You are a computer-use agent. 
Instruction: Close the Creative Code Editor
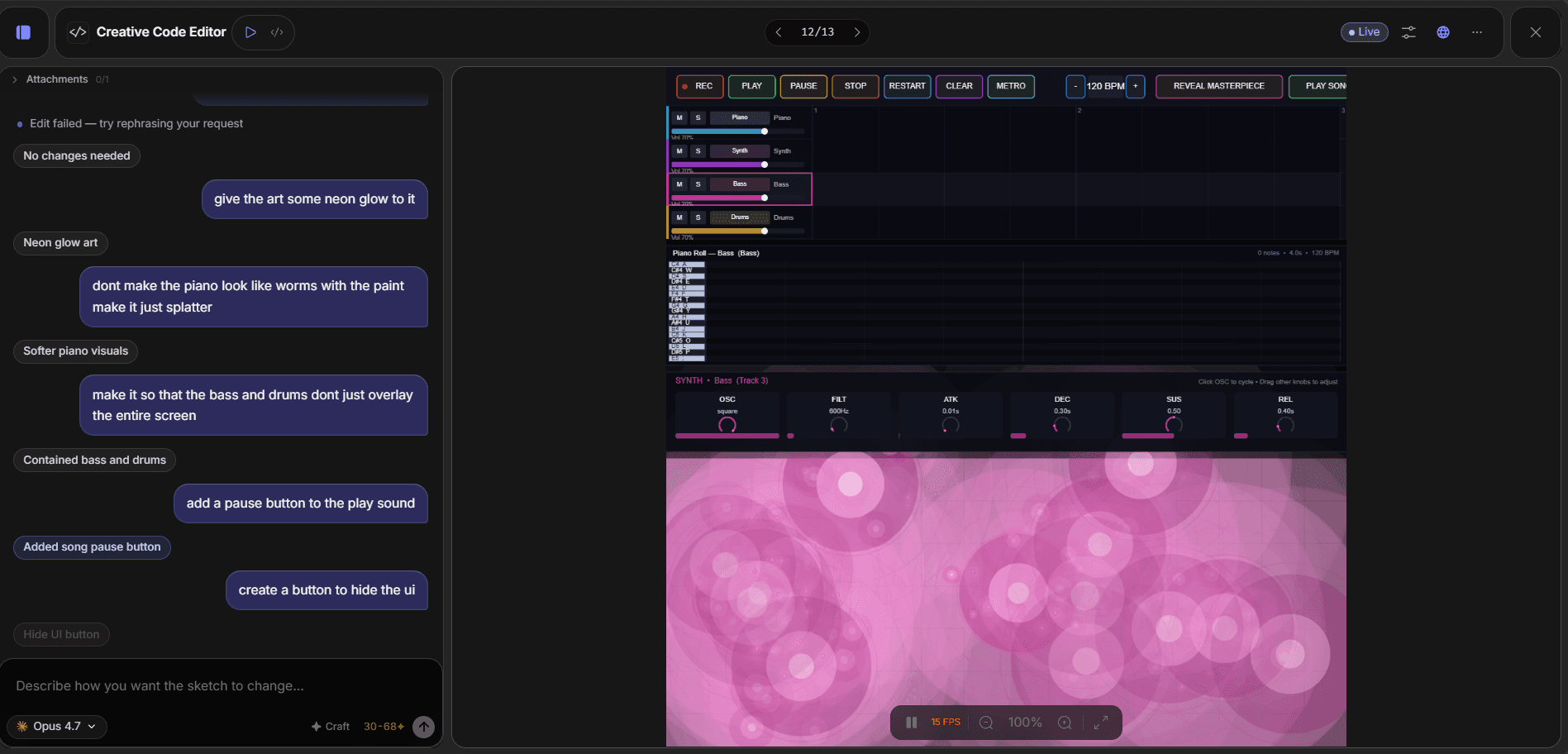pos(1536,32)
